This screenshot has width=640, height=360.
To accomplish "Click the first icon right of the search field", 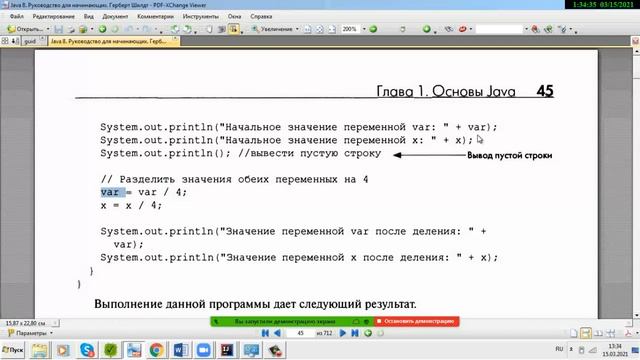I will (535, 29).
